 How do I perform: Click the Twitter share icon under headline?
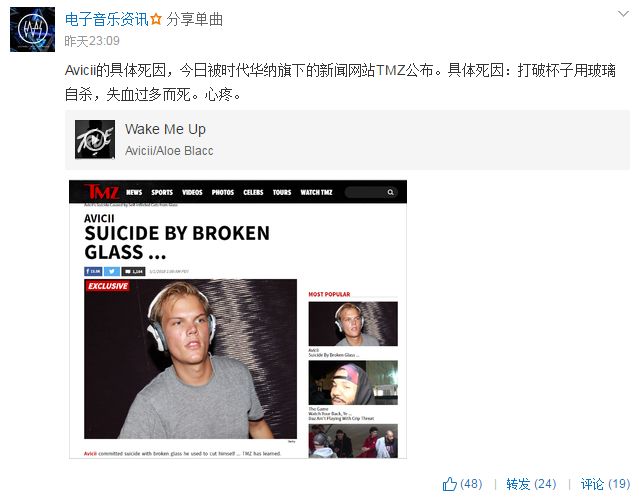(x=112, y=271)
